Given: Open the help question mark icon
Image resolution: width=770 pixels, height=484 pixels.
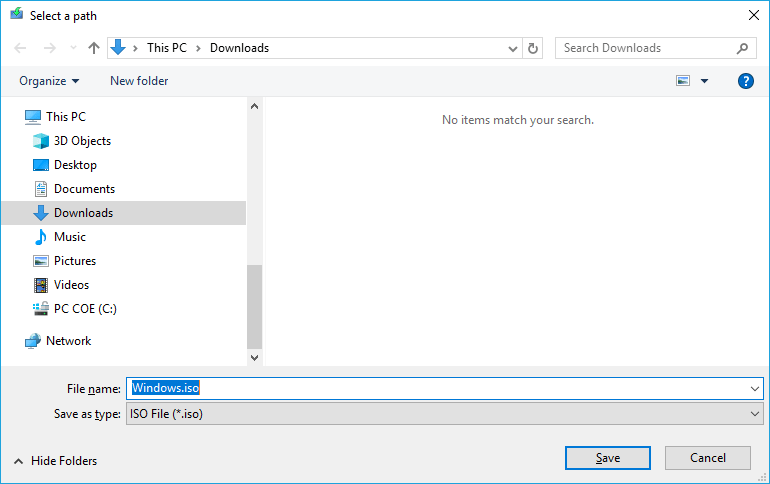Looking at the screenshot, I should tap(745, 81).
